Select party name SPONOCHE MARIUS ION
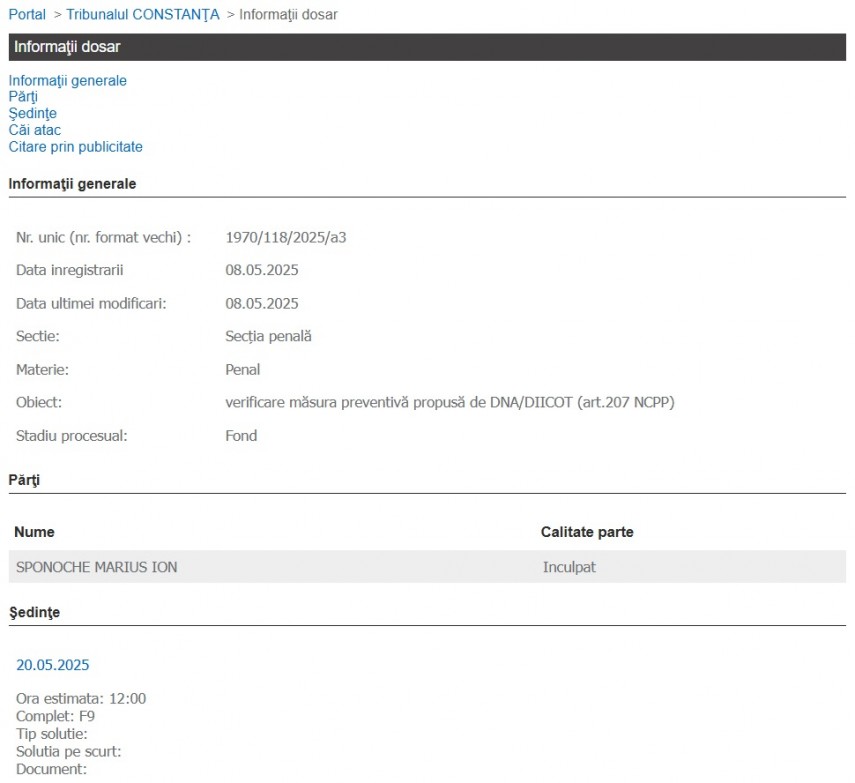 coord(97,567)
